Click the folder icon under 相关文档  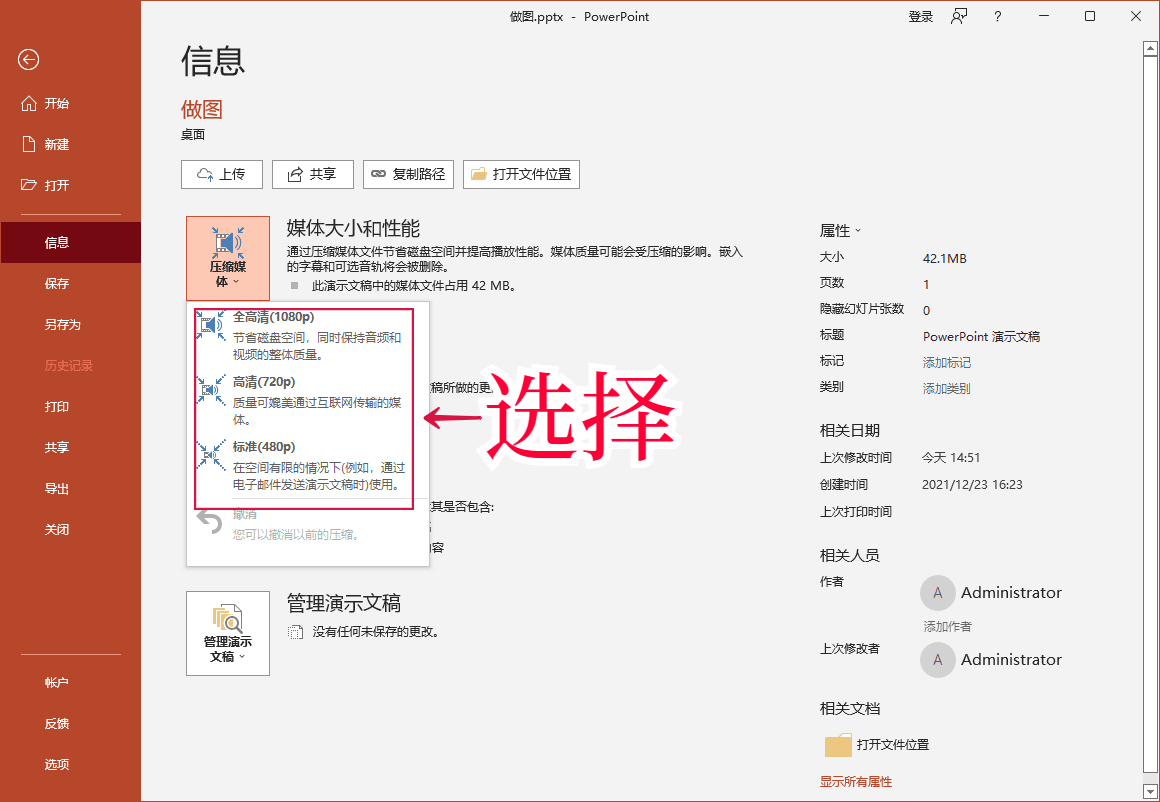[840, 744]
